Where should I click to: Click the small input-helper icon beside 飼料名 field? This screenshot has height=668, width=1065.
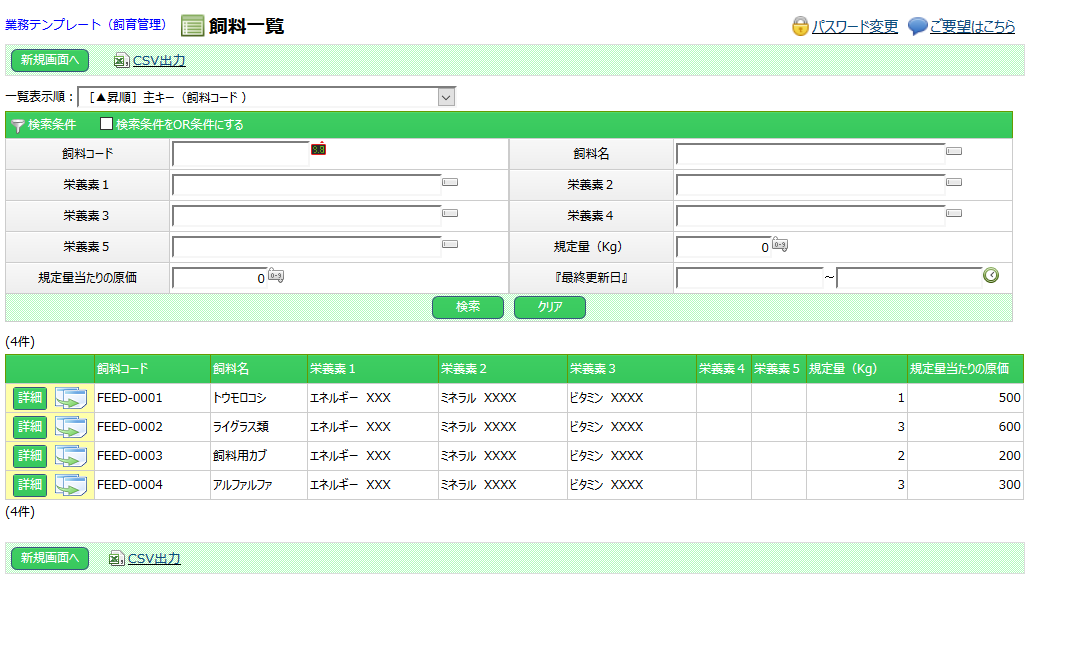point(954,152)
